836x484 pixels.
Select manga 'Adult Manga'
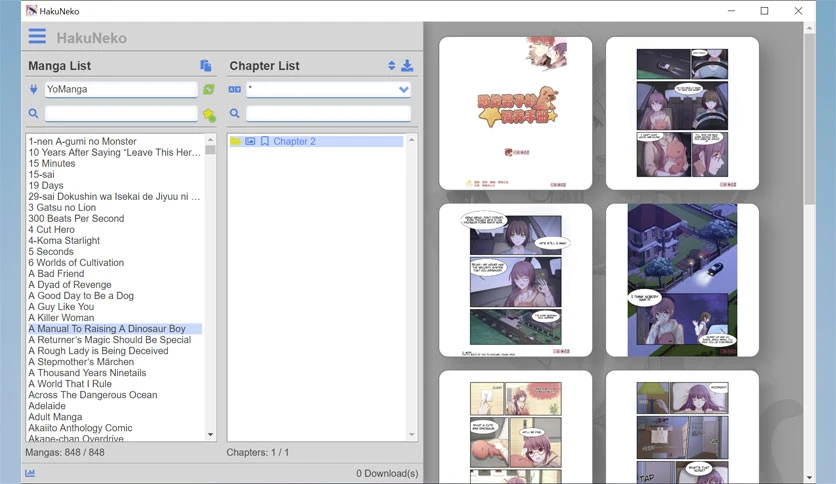pyautogui.click(x=55, y=417)
